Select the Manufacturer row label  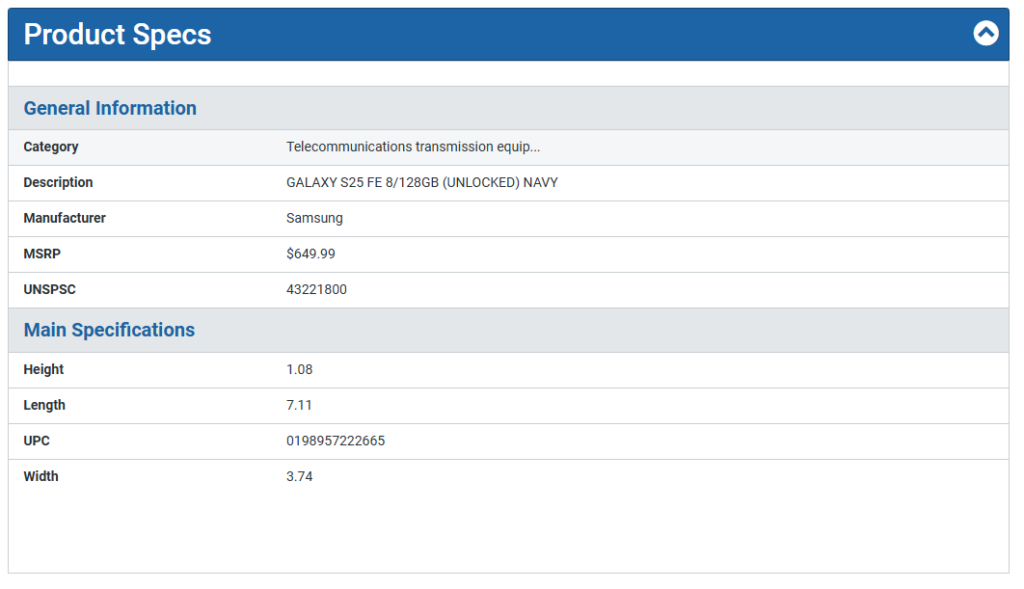click(x=64, y=218)
